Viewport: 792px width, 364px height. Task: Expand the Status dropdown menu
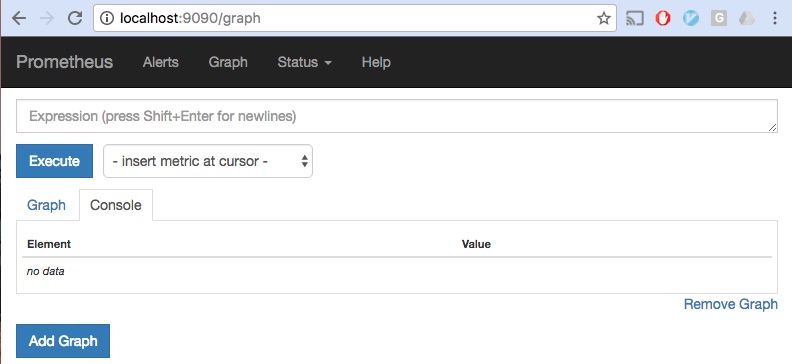(x=304, y=62)
